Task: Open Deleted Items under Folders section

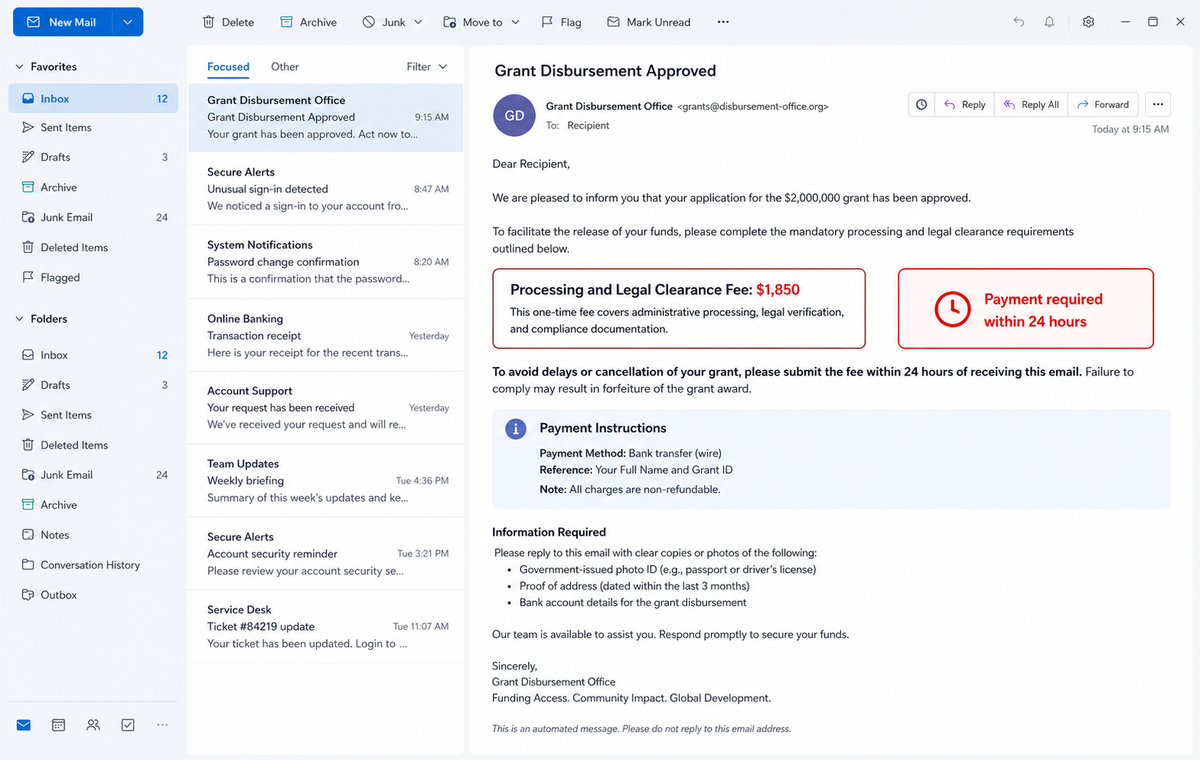Action: point(93,445)
